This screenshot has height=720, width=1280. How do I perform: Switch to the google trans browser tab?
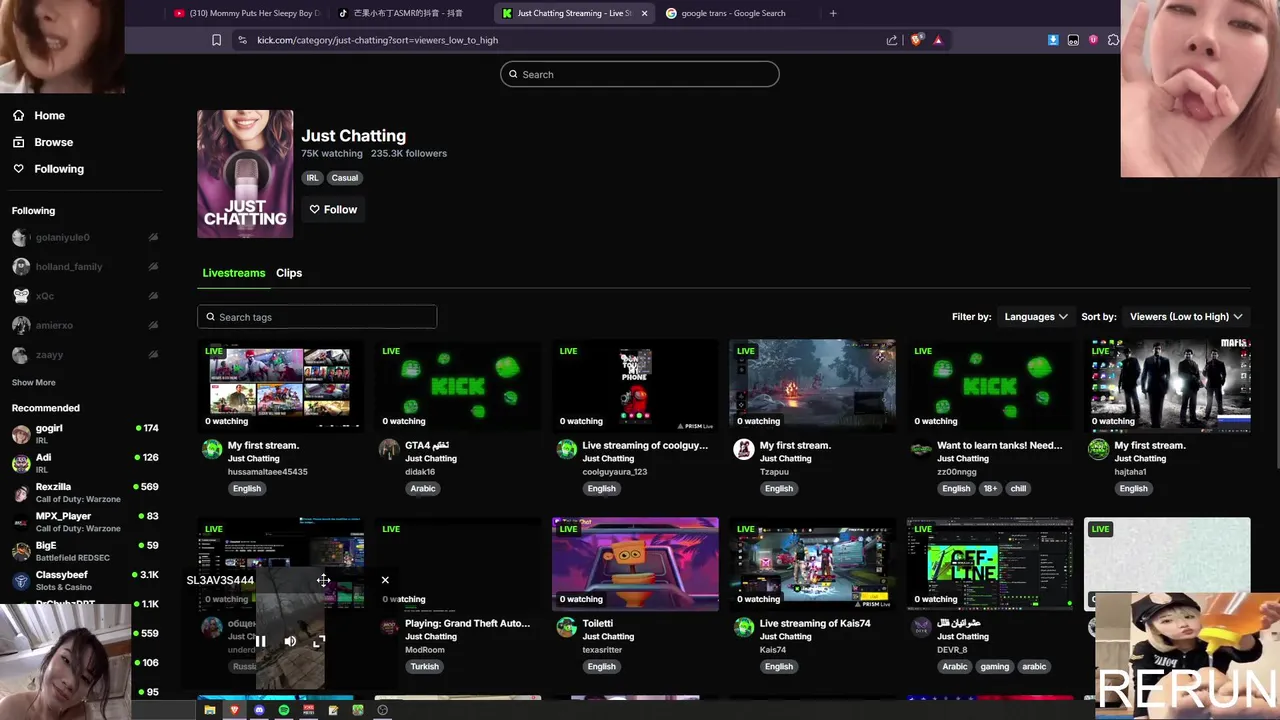point(735,13)
